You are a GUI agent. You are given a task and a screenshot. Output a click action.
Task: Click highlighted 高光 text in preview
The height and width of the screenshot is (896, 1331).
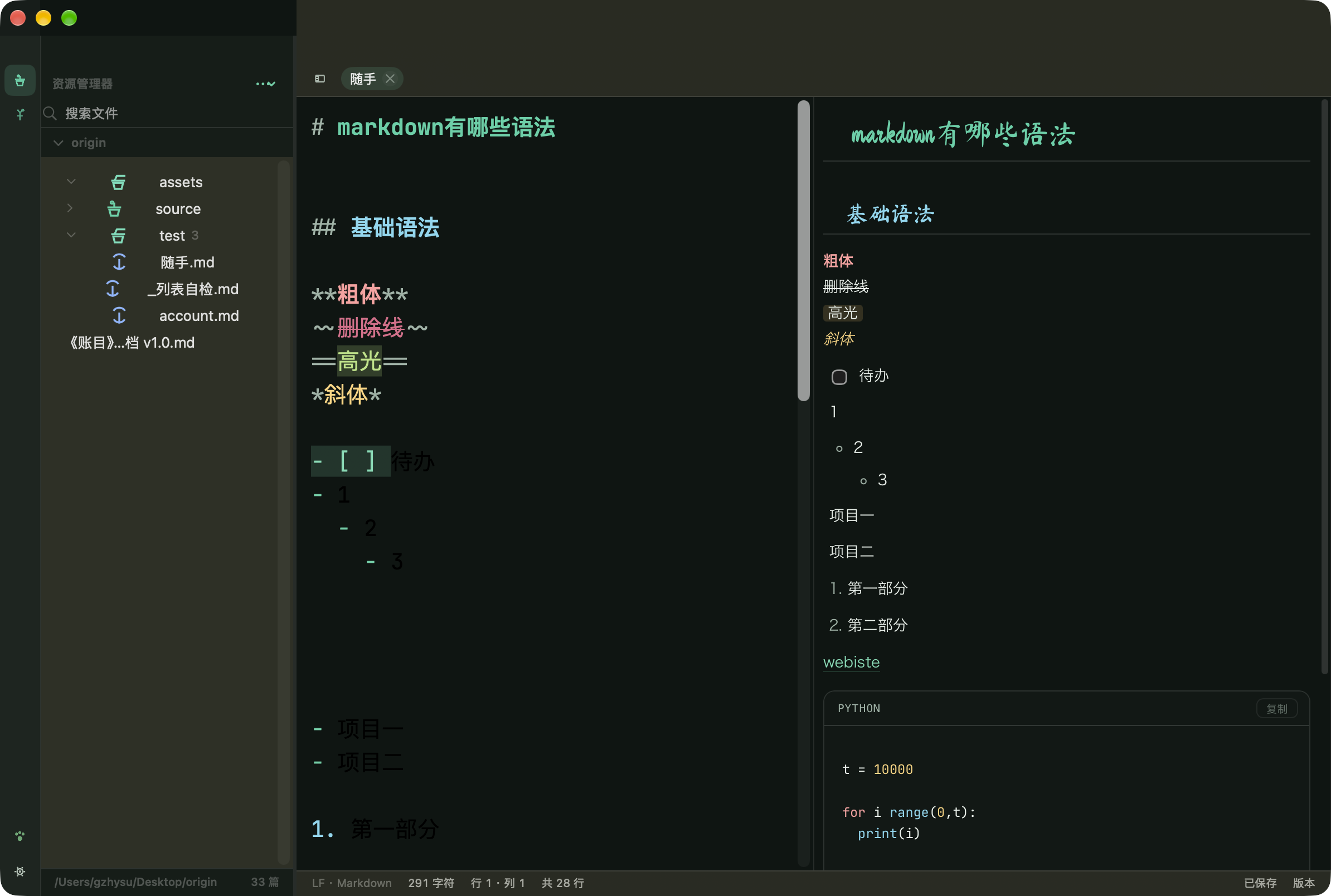[x=842, y=313]
